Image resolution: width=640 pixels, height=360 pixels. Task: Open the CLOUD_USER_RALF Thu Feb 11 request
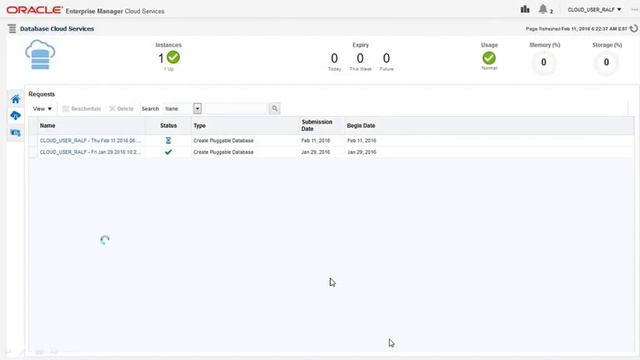90,140
